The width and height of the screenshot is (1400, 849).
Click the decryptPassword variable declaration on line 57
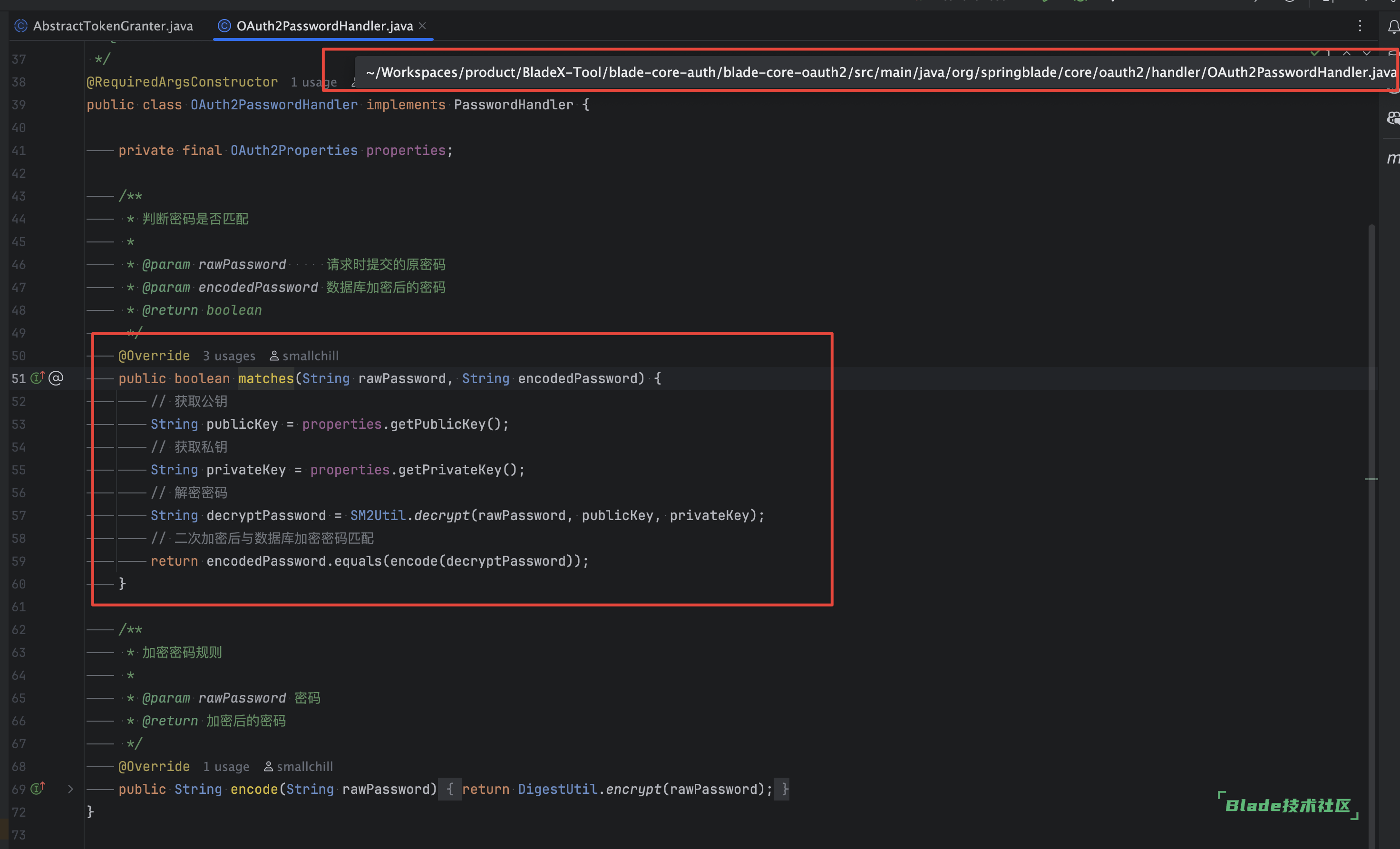(266, 515)
